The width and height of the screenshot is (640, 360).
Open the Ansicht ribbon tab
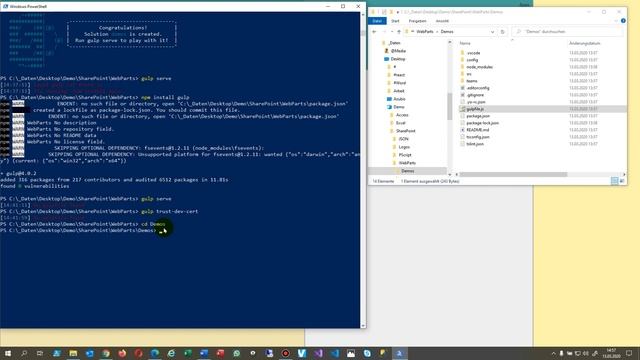(x=442, y=21)
